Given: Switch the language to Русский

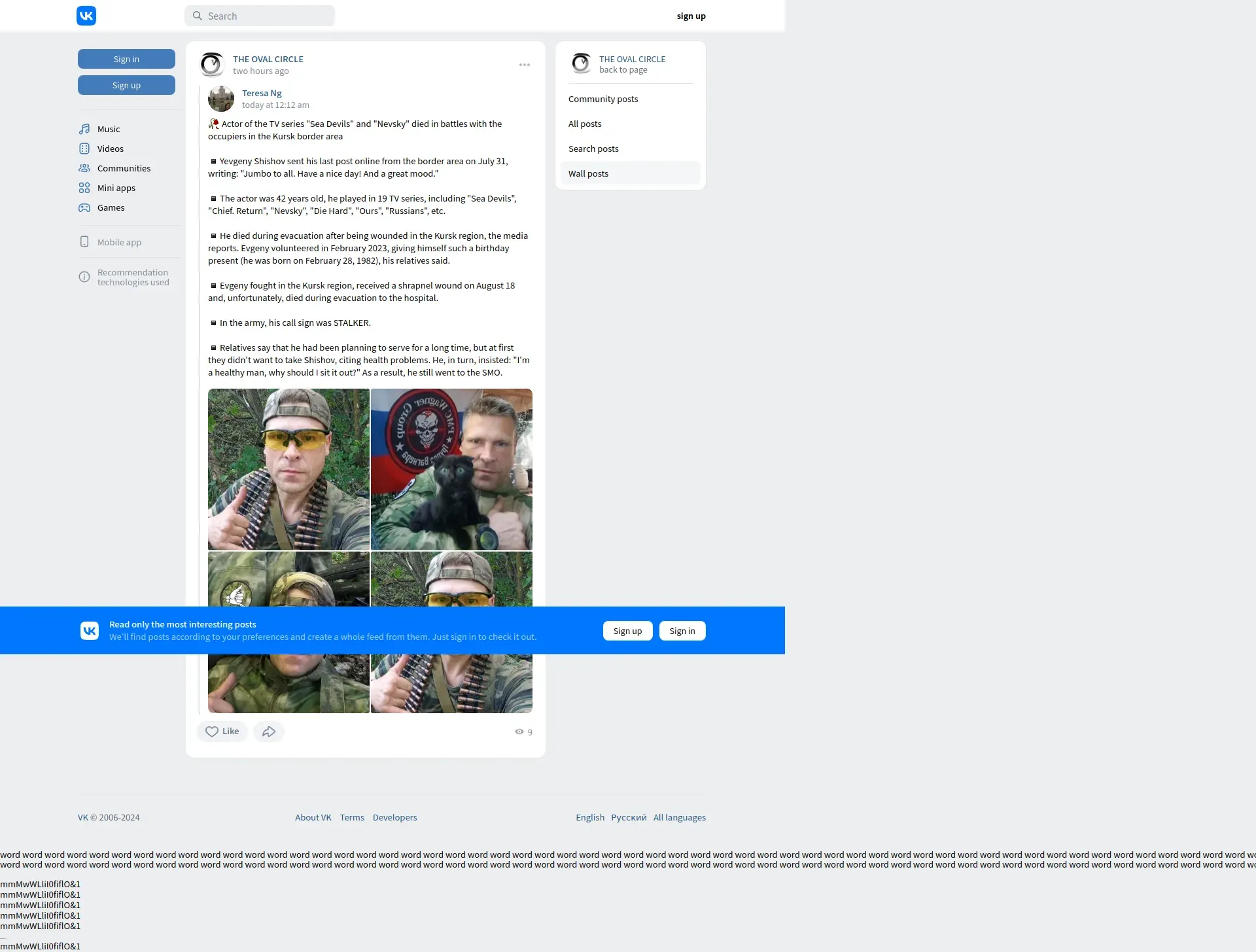Looking at the screenshot, I should [x=629, y=817].
